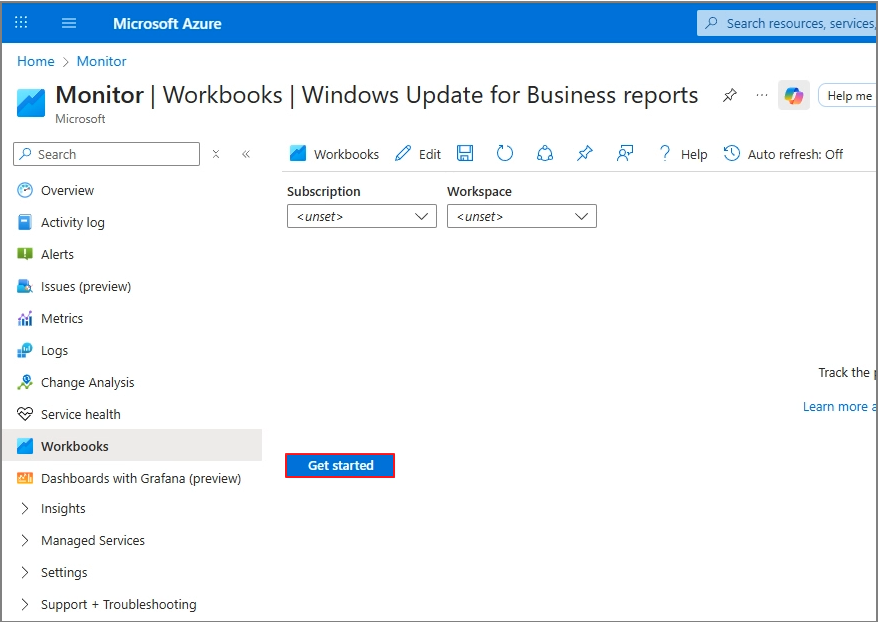Click the Change Analysis icon

click(25, 382)
